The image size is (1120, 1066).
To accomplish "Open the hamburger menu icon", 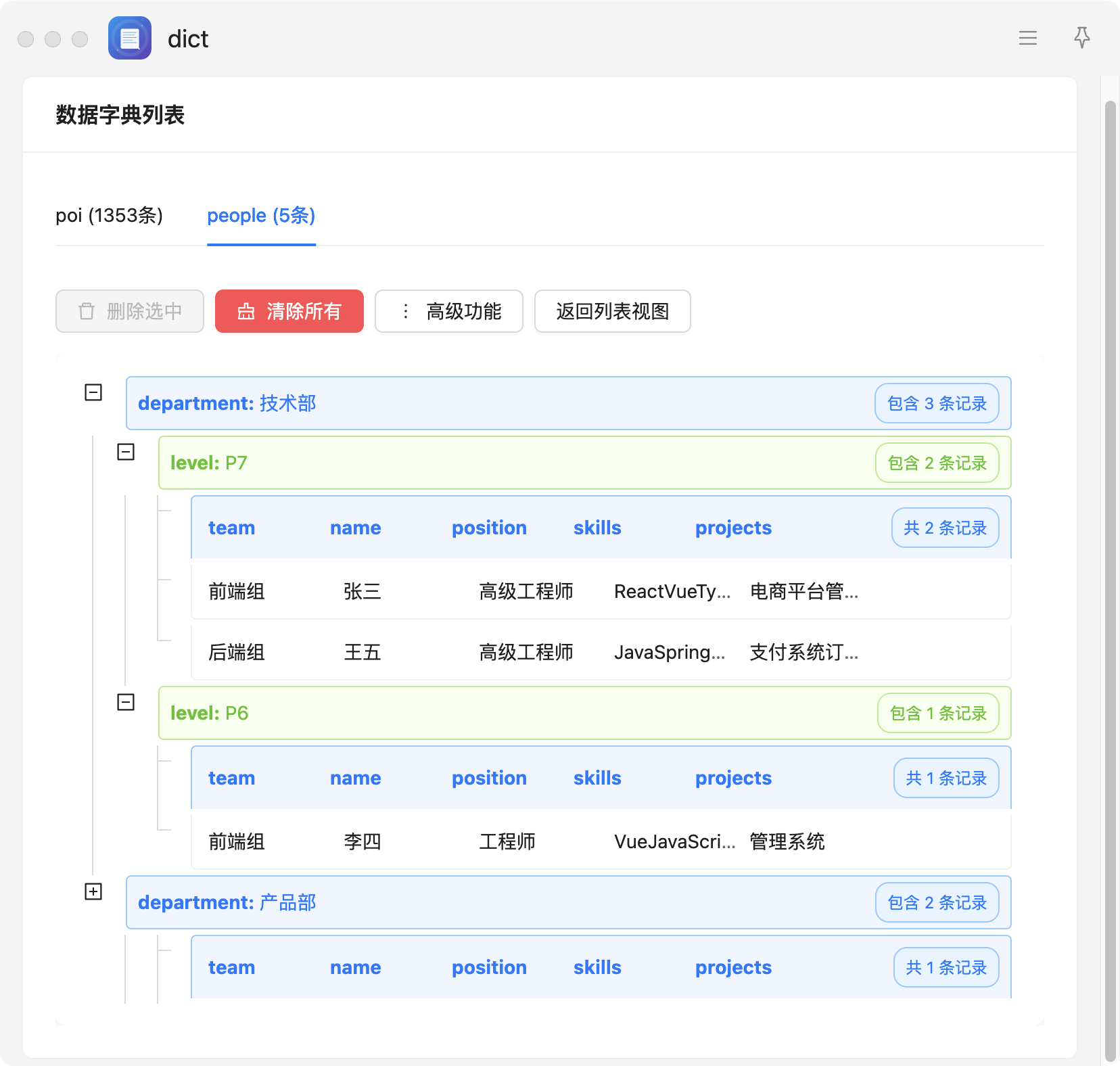I will (x=1028, y=38).
